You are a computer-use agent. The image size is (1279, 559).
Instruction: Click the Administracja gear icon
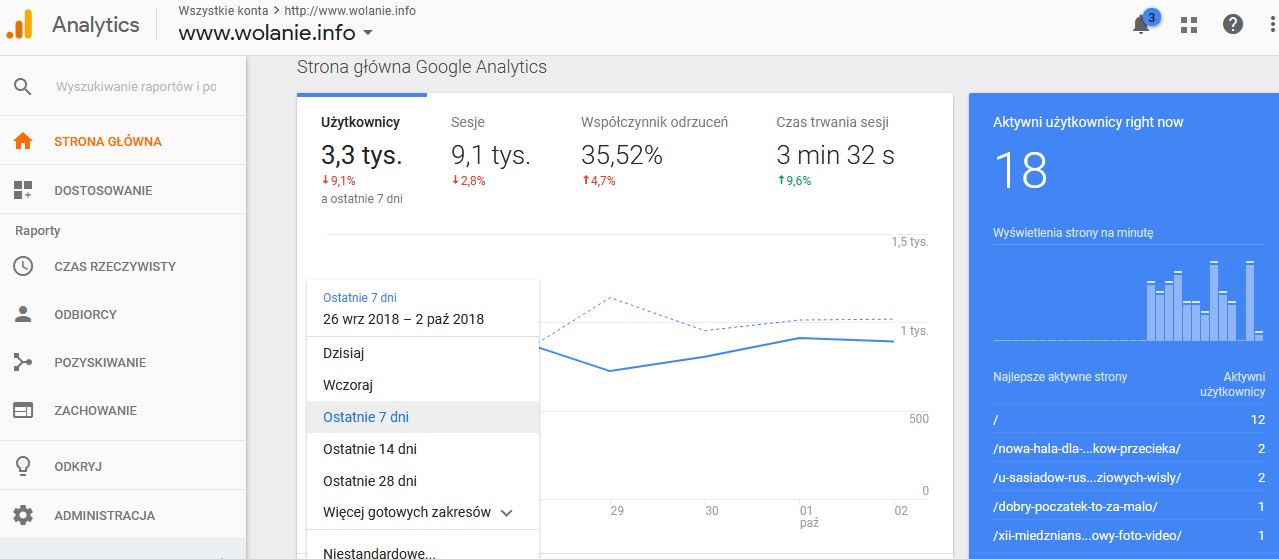coord(23,515)
